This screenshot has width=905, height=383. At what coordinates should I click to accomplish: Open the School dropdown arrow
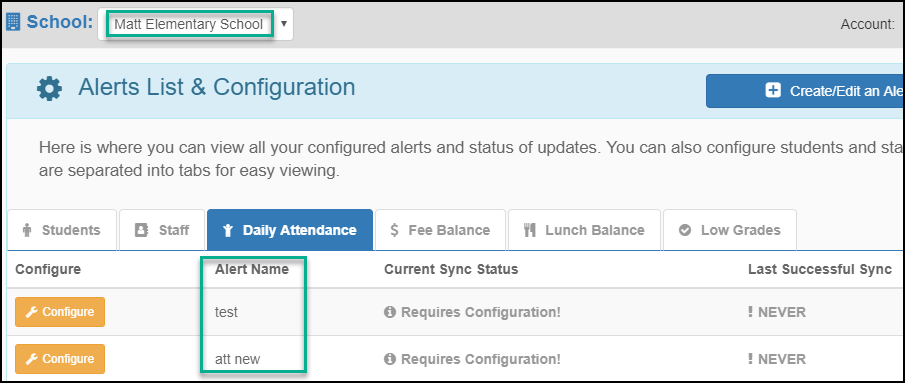283,24
